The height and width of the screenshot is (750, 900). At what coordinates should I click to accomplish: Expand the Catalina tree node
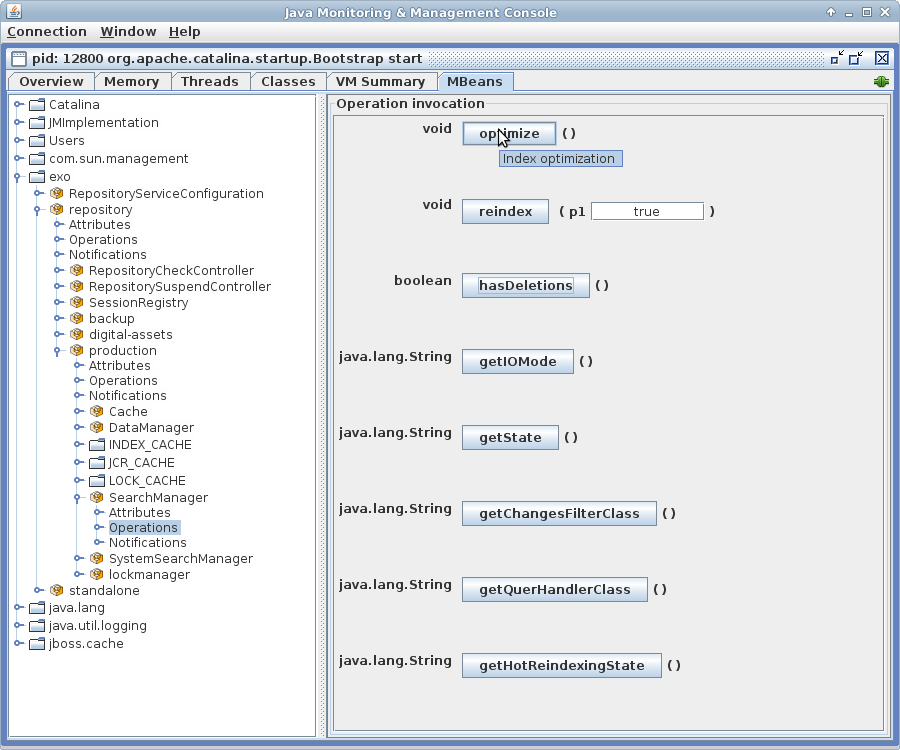coord(18,105)
